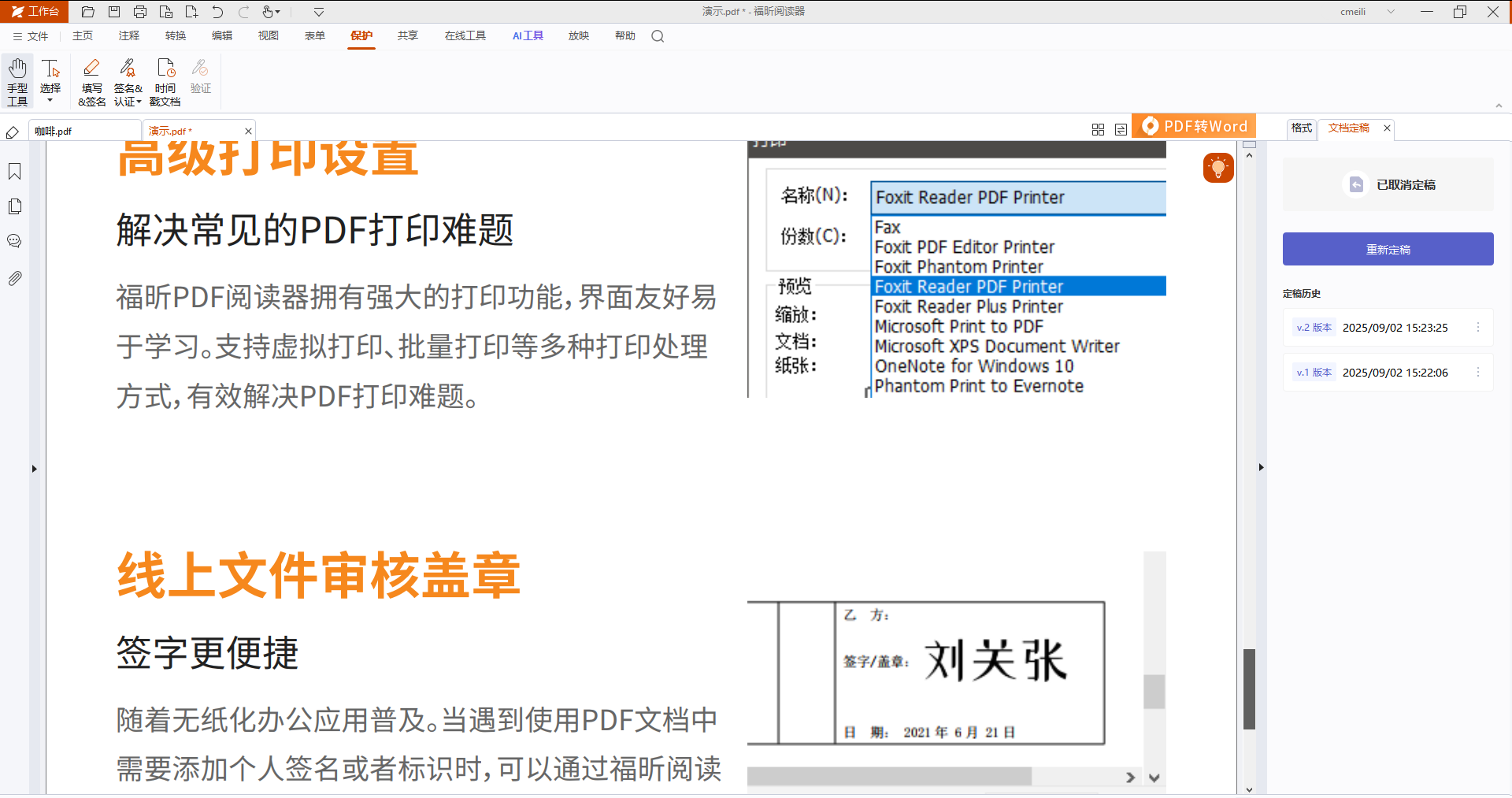Image resolution: width=1512 pixels, height=798 pixels.
Task: Undo the last action
Action: click(217, 12)
